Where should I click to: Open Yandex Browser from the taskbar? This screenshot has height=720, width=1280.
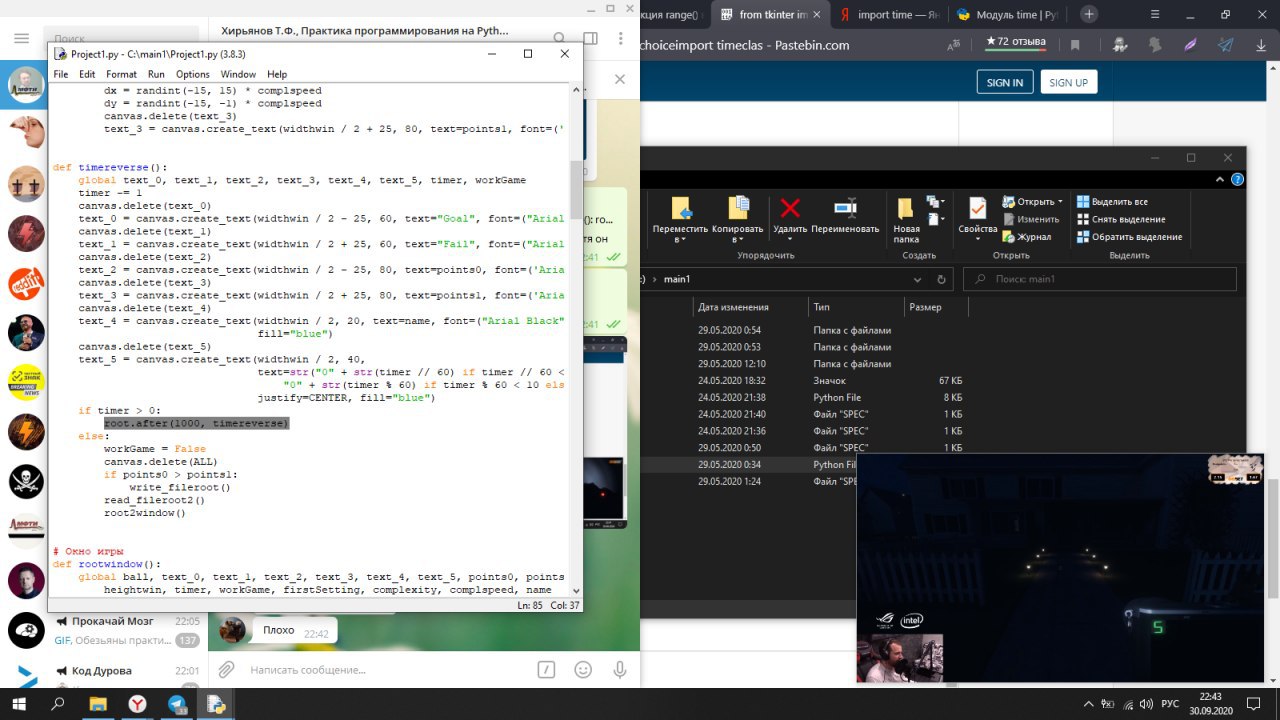[x=137, y=704]
